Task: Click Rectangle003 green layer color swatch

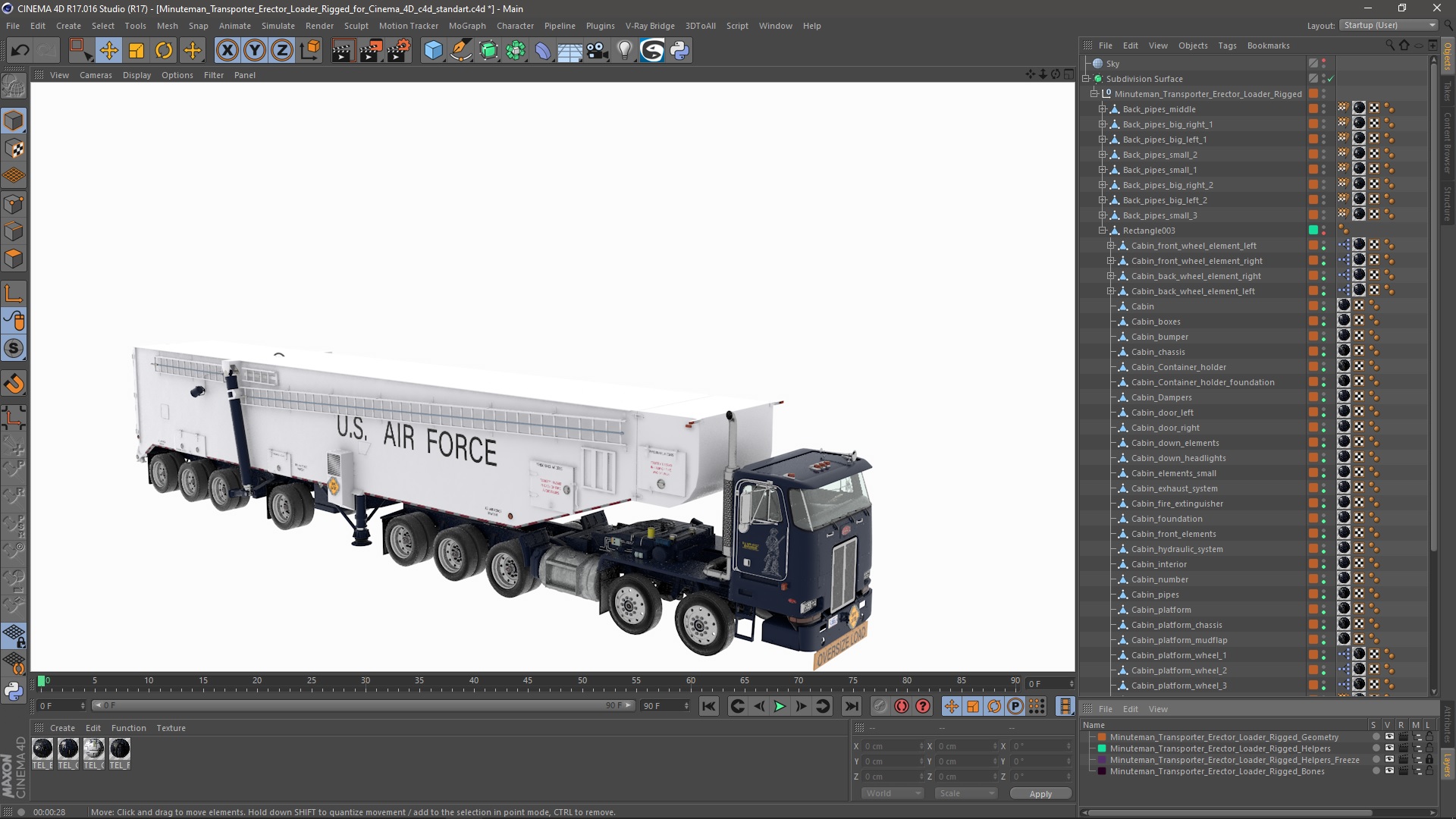Action: [x=1313, y=230]
